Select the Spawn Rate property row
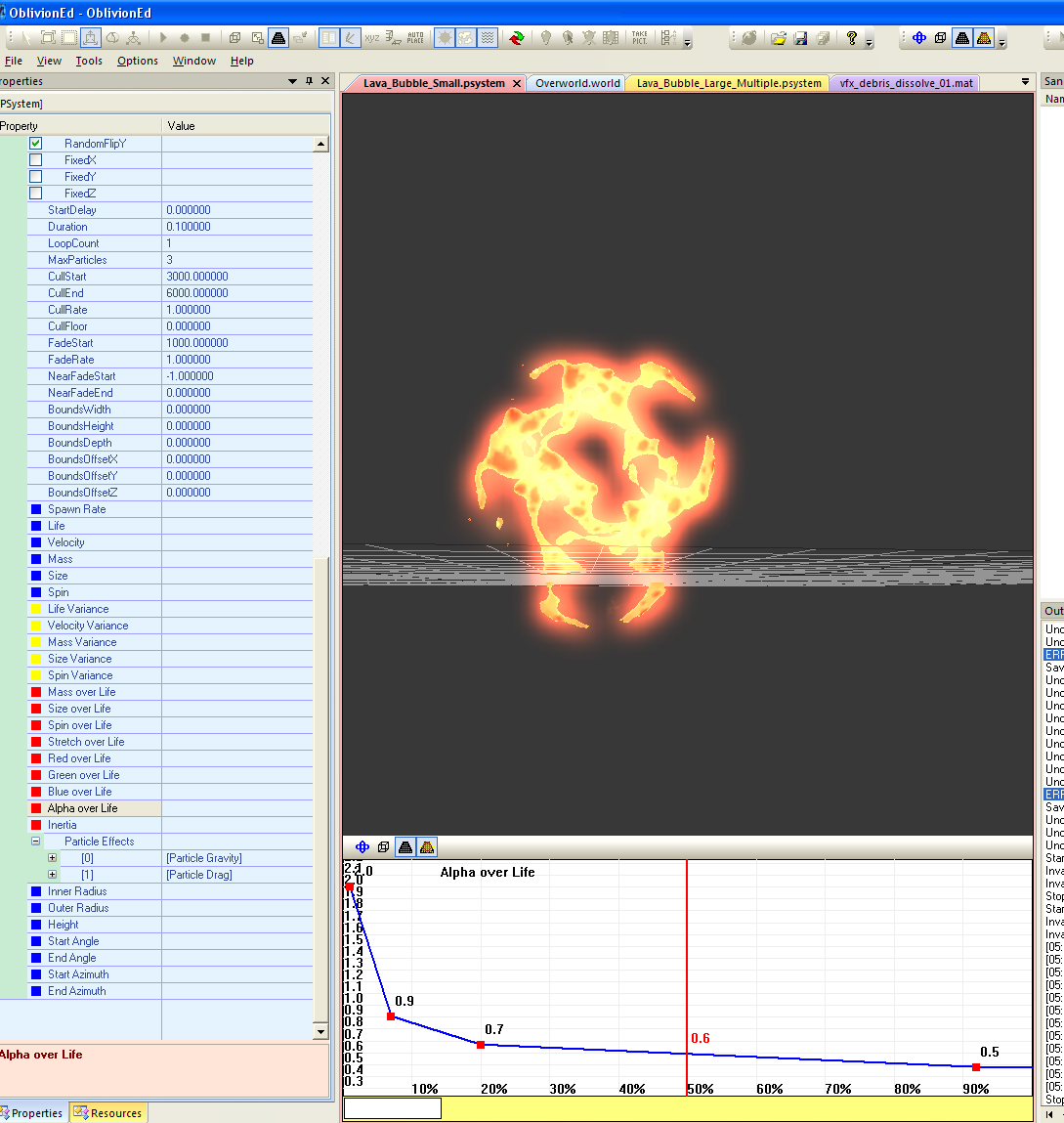The height and width of the screenshot is (1123, 1064). coord(170,509)
